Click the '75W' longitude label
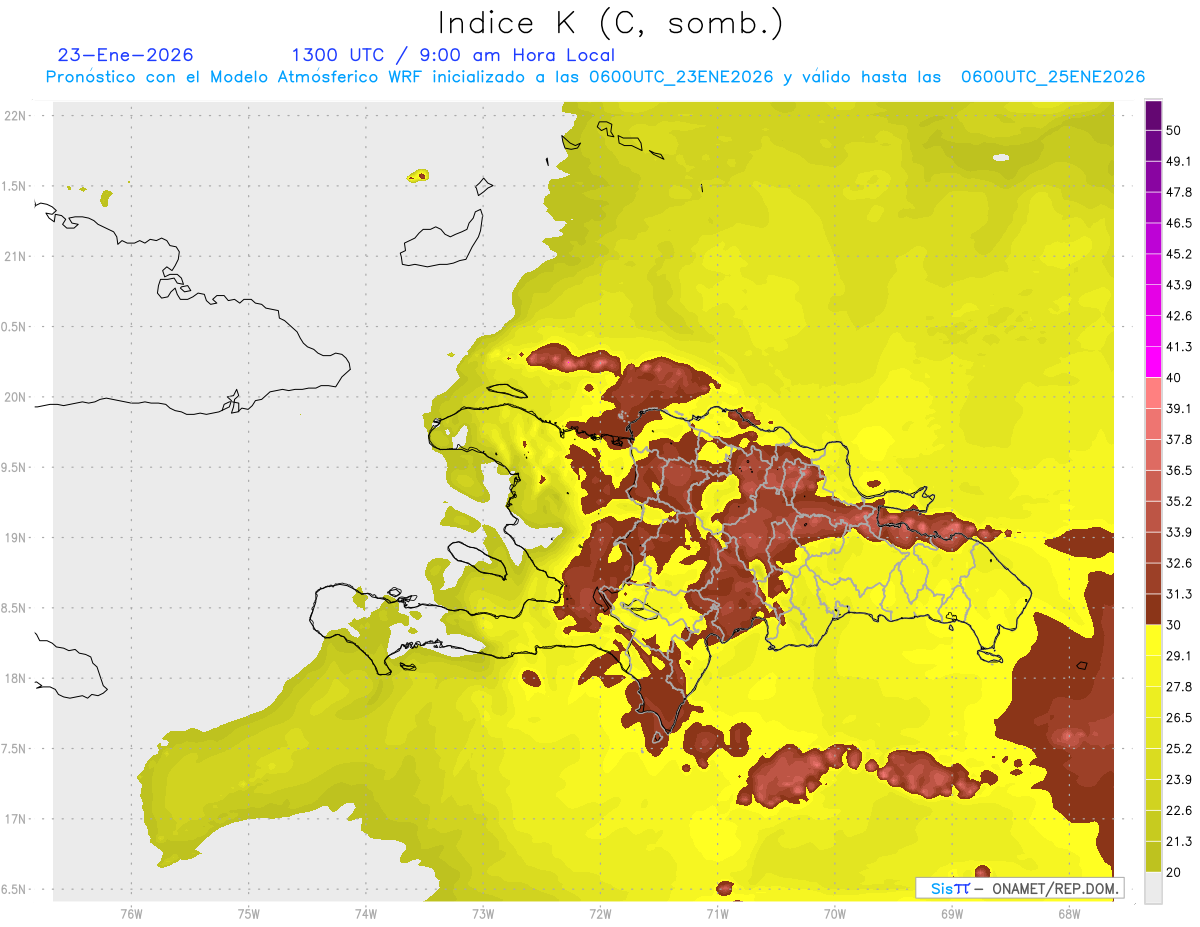 [x=248, y=913]
